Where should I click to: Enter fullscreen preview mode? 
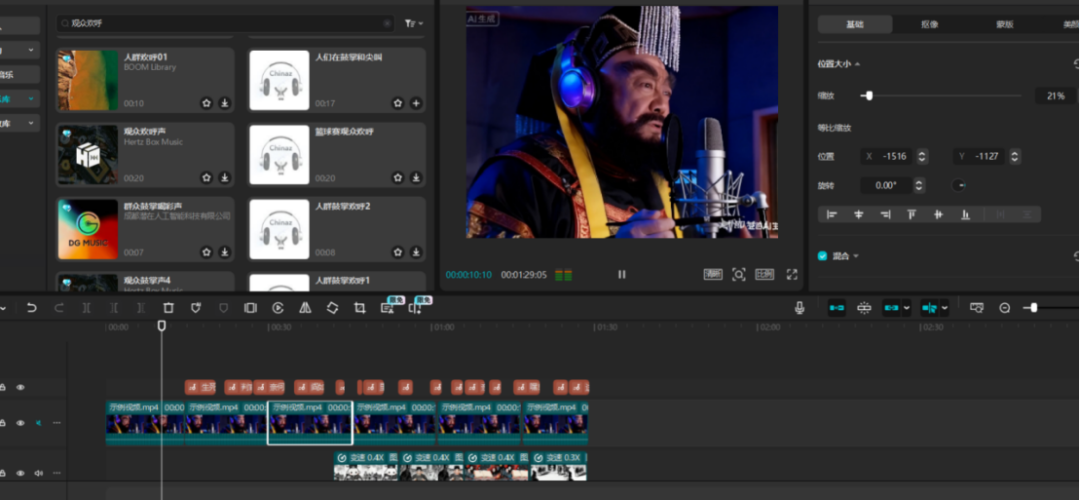coord(792,274)
